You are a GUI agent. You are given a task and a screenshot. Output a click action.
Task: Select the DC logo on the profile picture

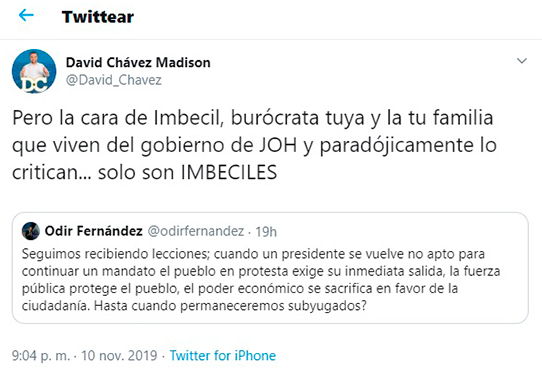pyautogui.click(x=34, y=85)
